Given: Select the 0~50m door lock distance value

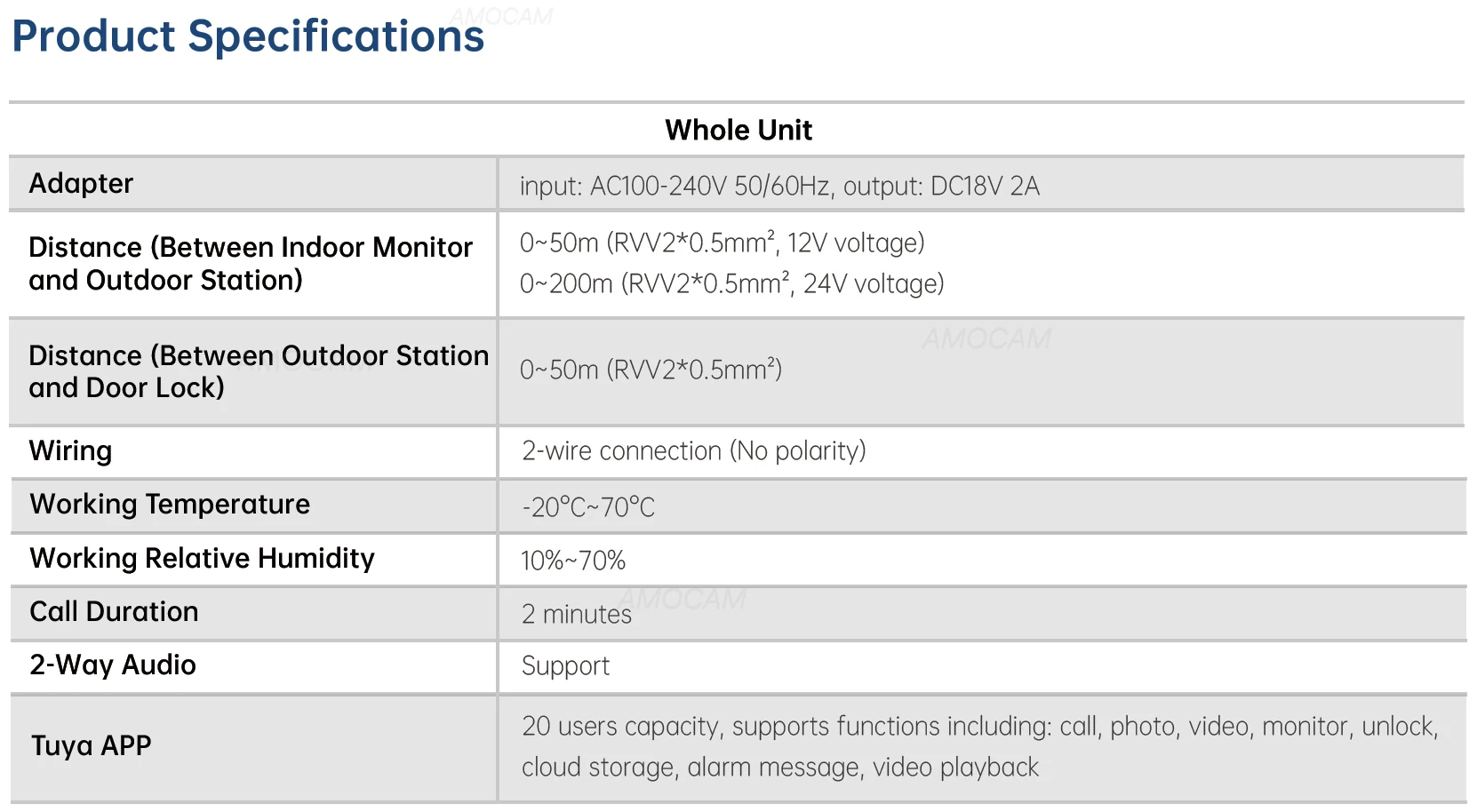Looking at the screenshot, I should (x=651, y=370).
